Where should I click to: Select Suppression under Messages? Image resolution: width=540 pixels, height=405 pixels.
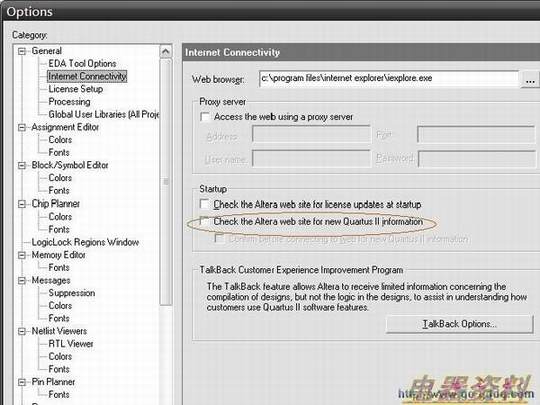point(72,293)
